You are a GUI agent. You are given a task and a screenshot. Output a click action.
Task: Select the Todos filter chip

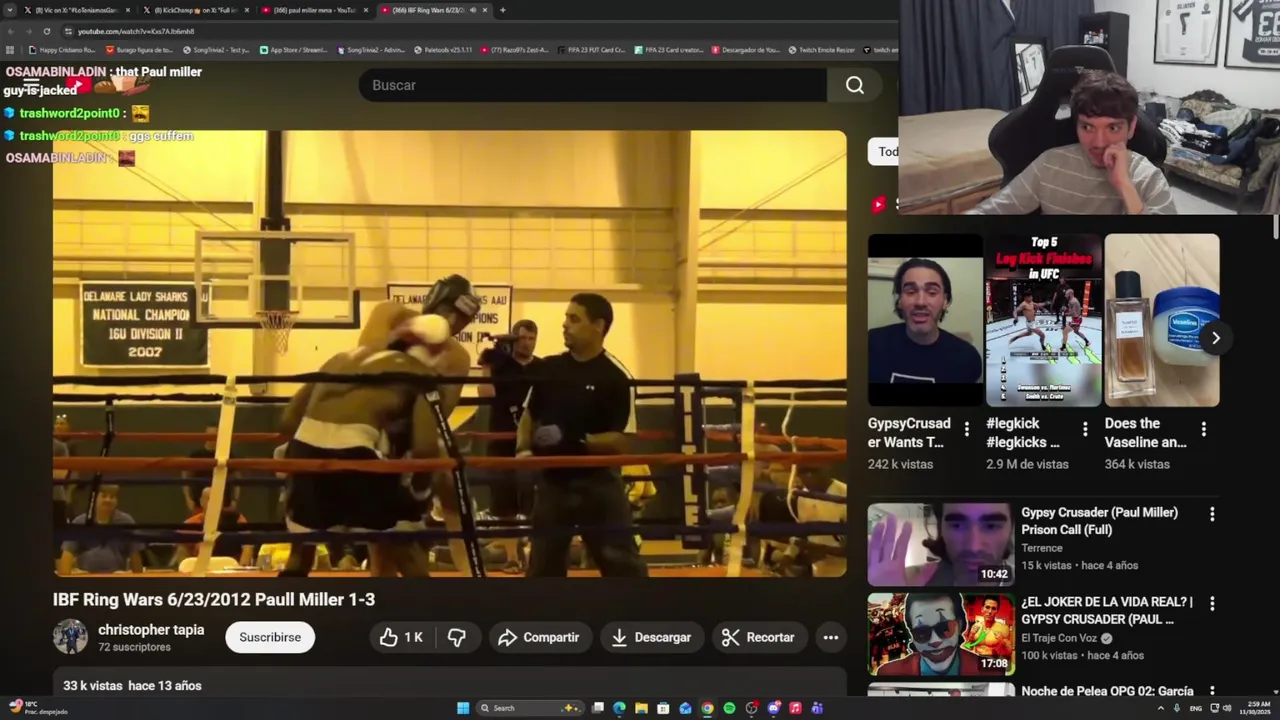click(886, 152)
